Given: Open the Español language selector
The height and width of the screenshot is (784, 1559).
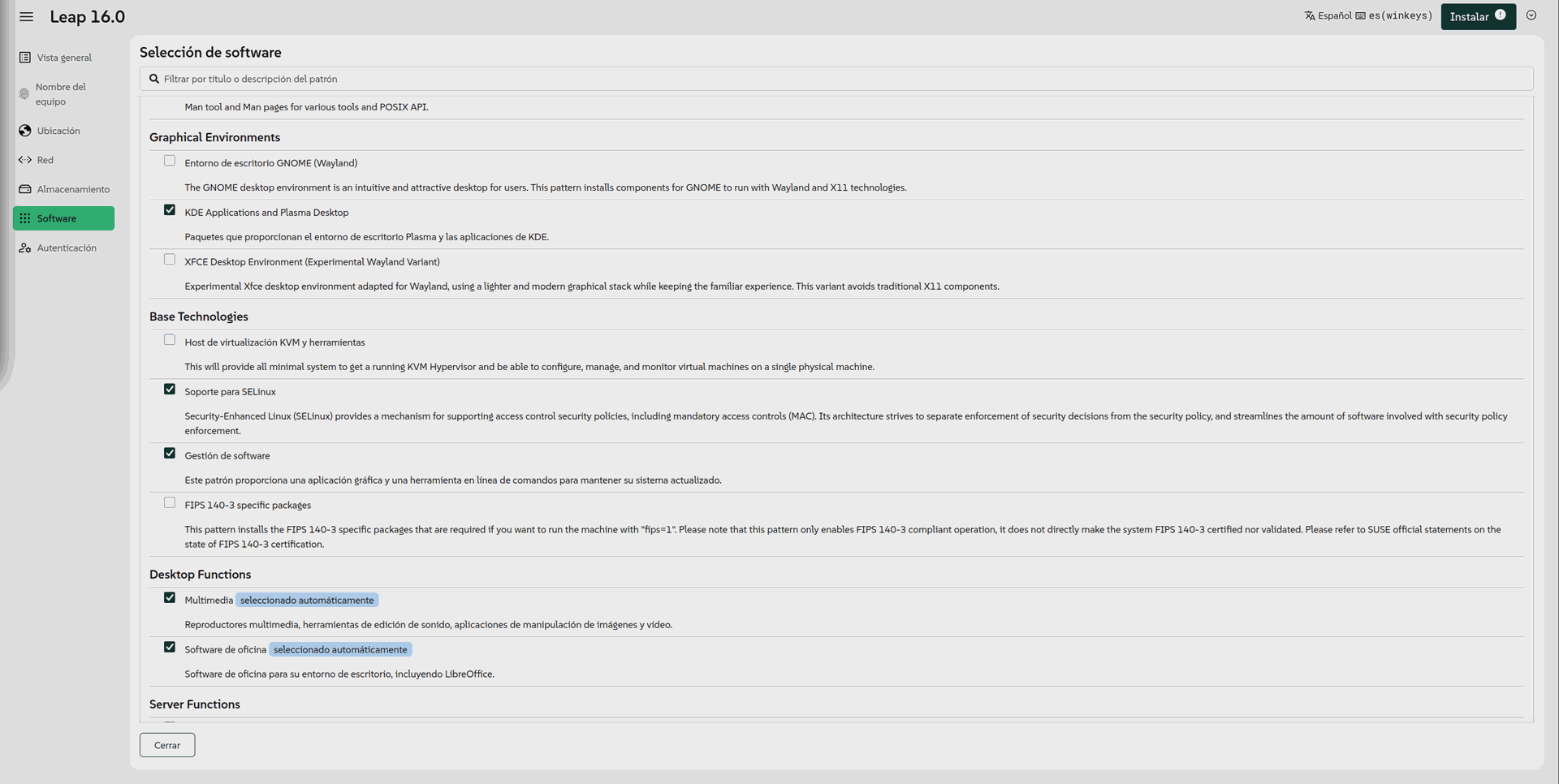Looking at the screenshot, I should coord(1328,16).
